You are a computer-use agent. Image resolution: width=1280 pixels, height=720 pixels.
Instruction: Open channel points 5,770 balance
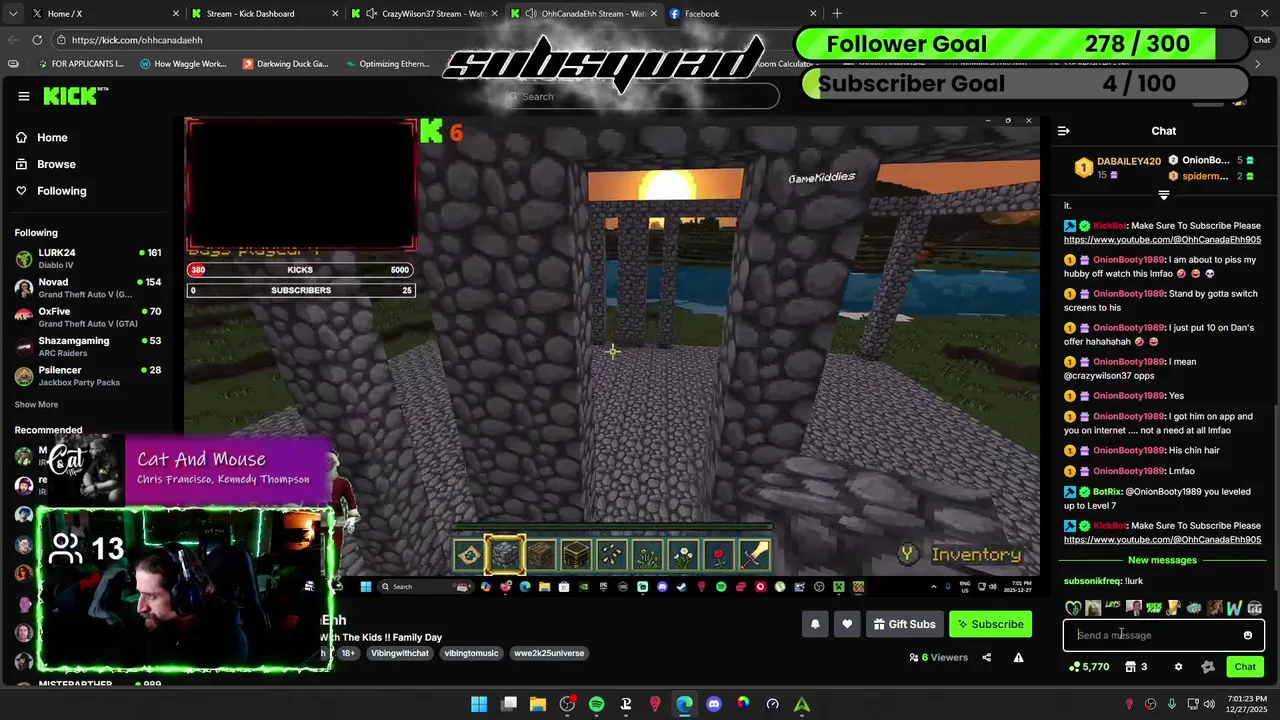1089,667
